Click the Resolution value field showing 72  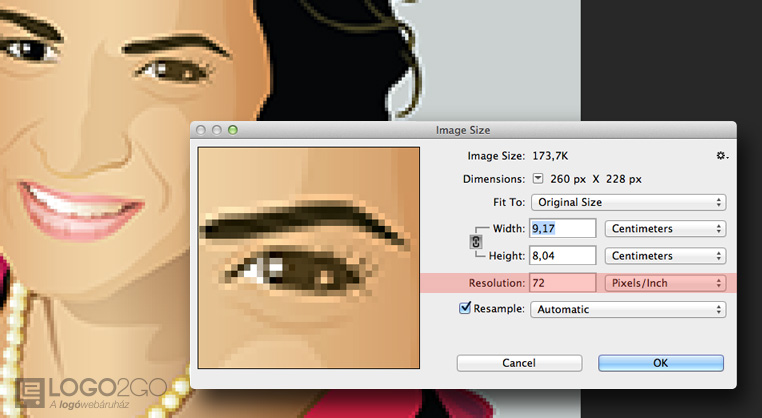pos(562,283)
